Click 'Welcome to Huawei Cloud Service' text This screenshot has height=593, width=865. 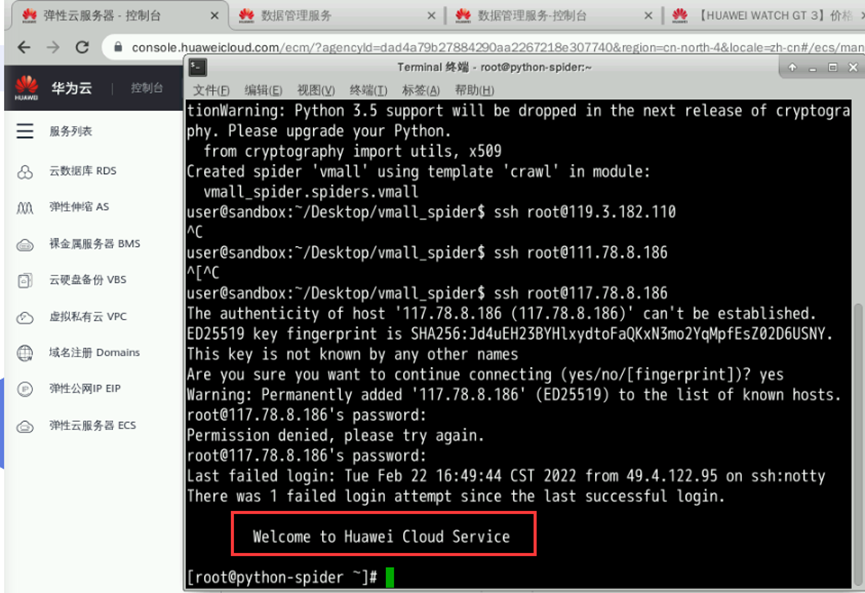coord(381,537)
